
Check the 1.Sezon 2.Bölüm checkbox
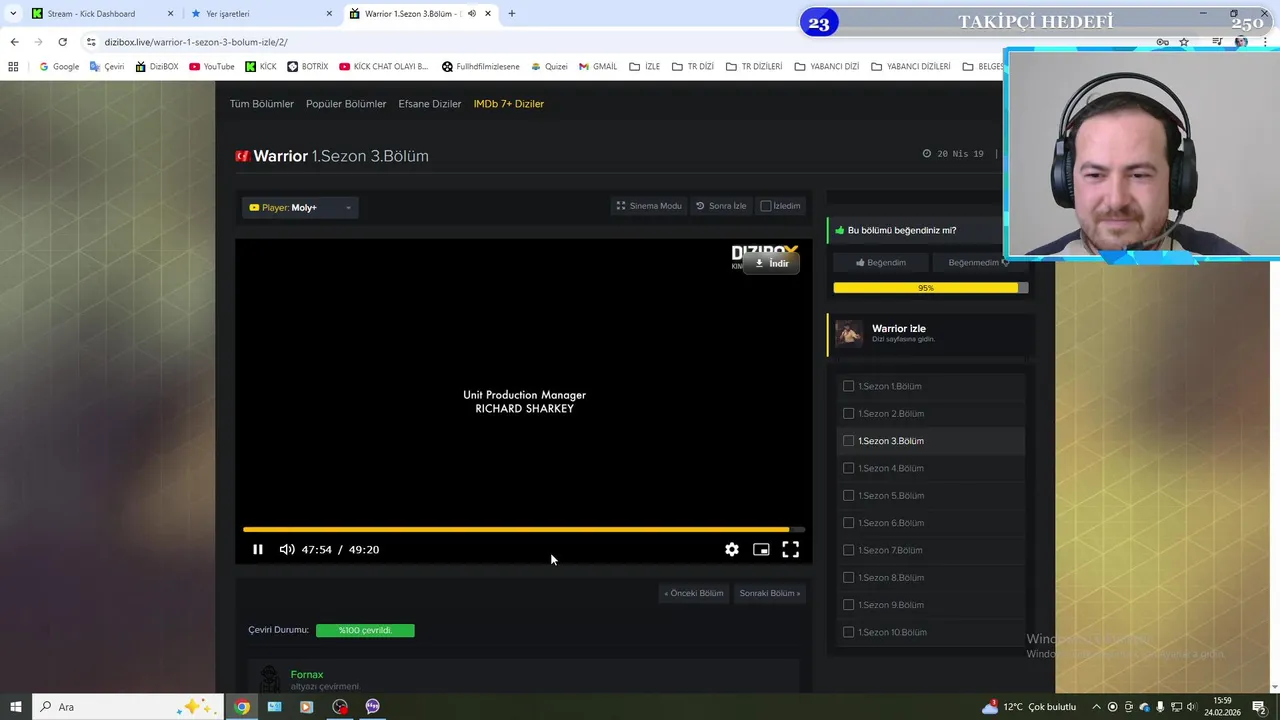pyautogui.click(x=848, y=413)
